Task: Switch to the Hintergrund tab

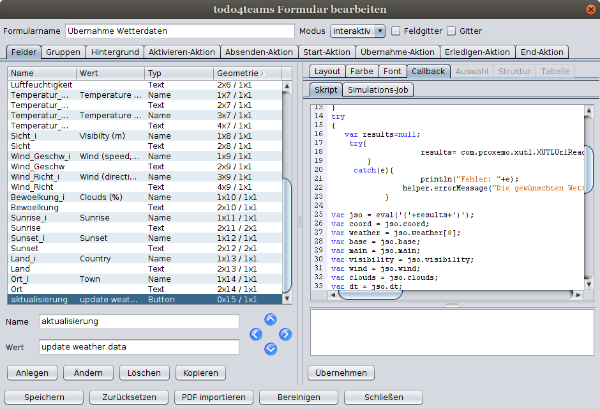Action: (x=115, y=52)
